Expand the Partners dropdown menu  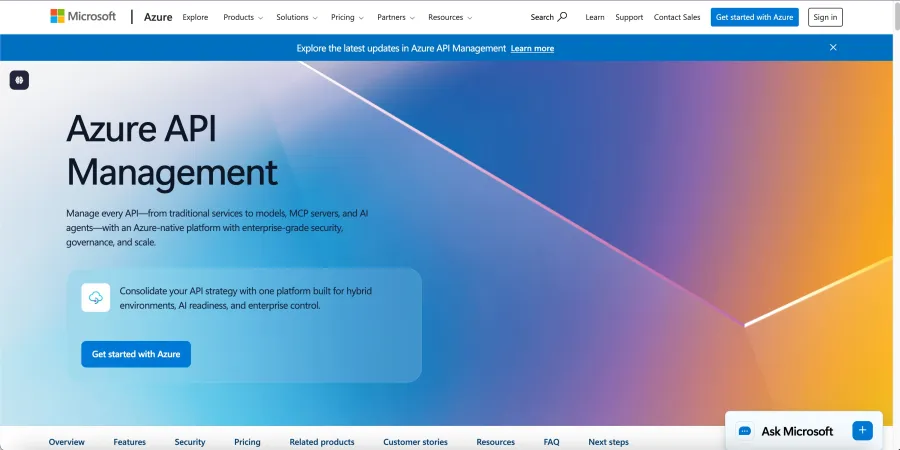[396, 17]
